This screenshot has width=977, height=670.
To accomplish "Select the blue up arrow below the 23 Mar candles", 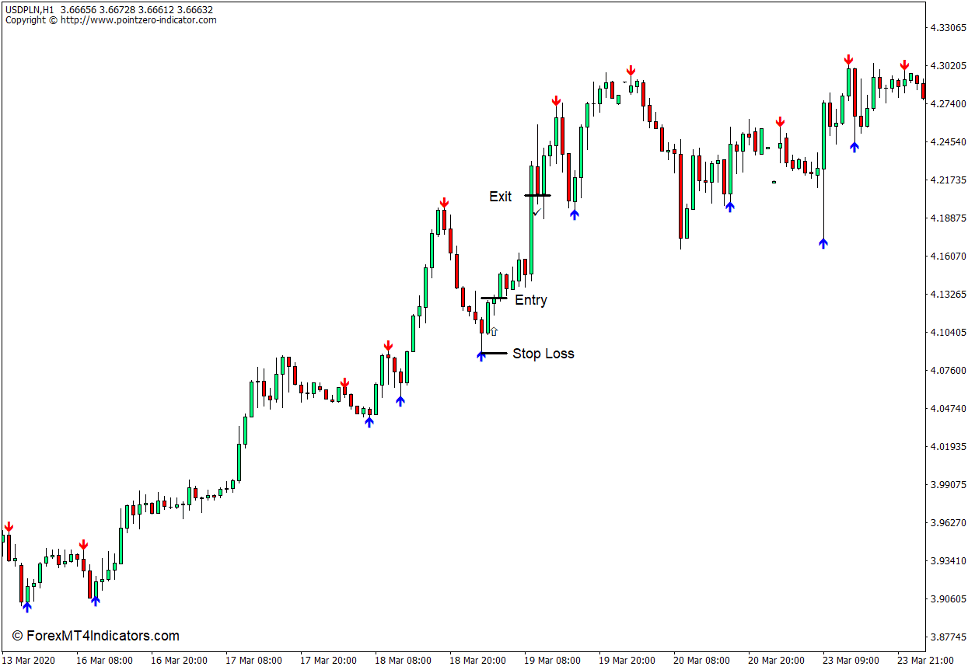I will click(x=854, y=146).
